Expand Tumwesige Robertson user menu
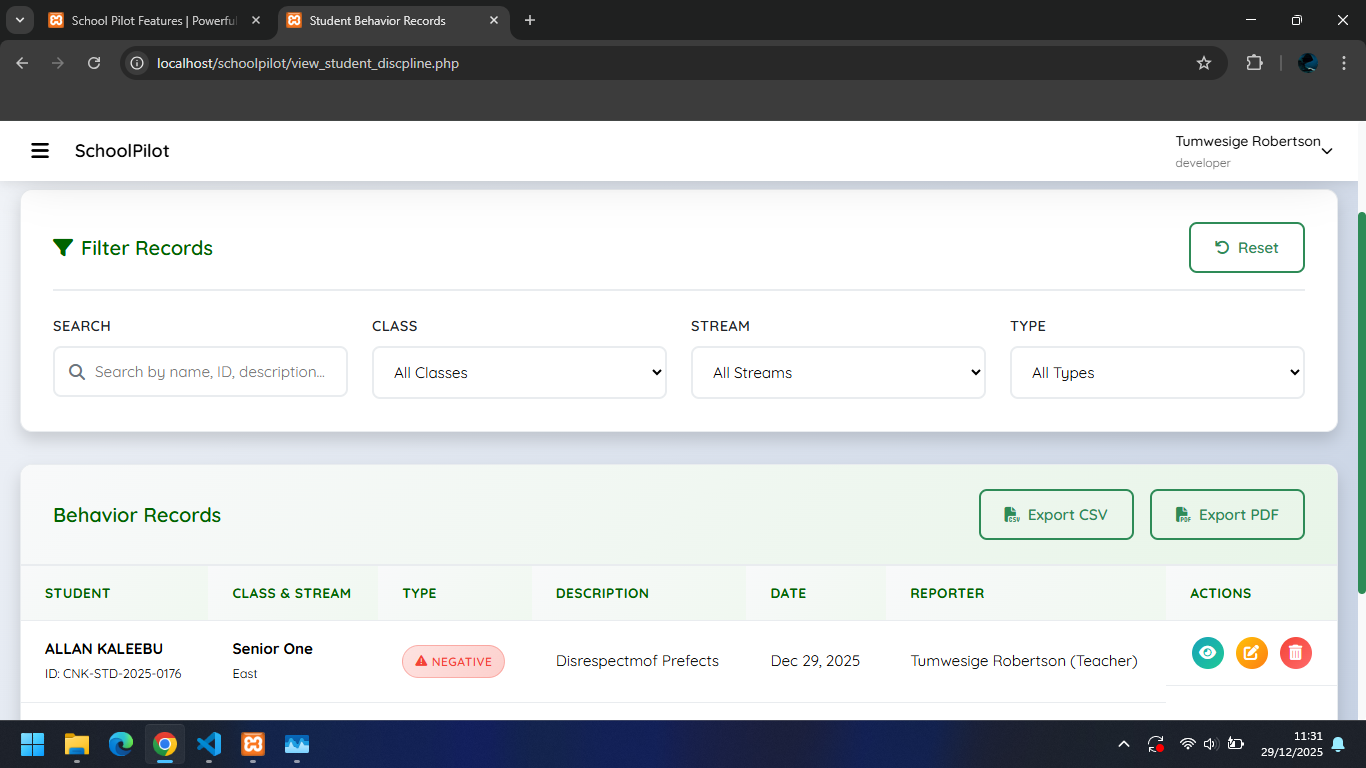Image resolution: width=1366 pixels, height=768 pixels. (x=1254, y=151)
